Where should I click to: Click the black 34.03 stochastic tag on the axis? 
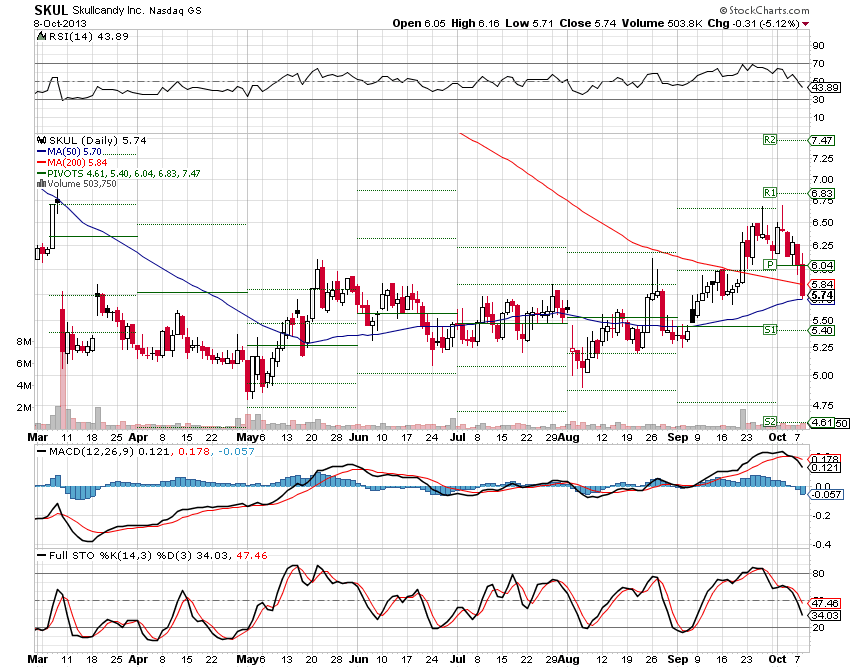click(825, 615)
